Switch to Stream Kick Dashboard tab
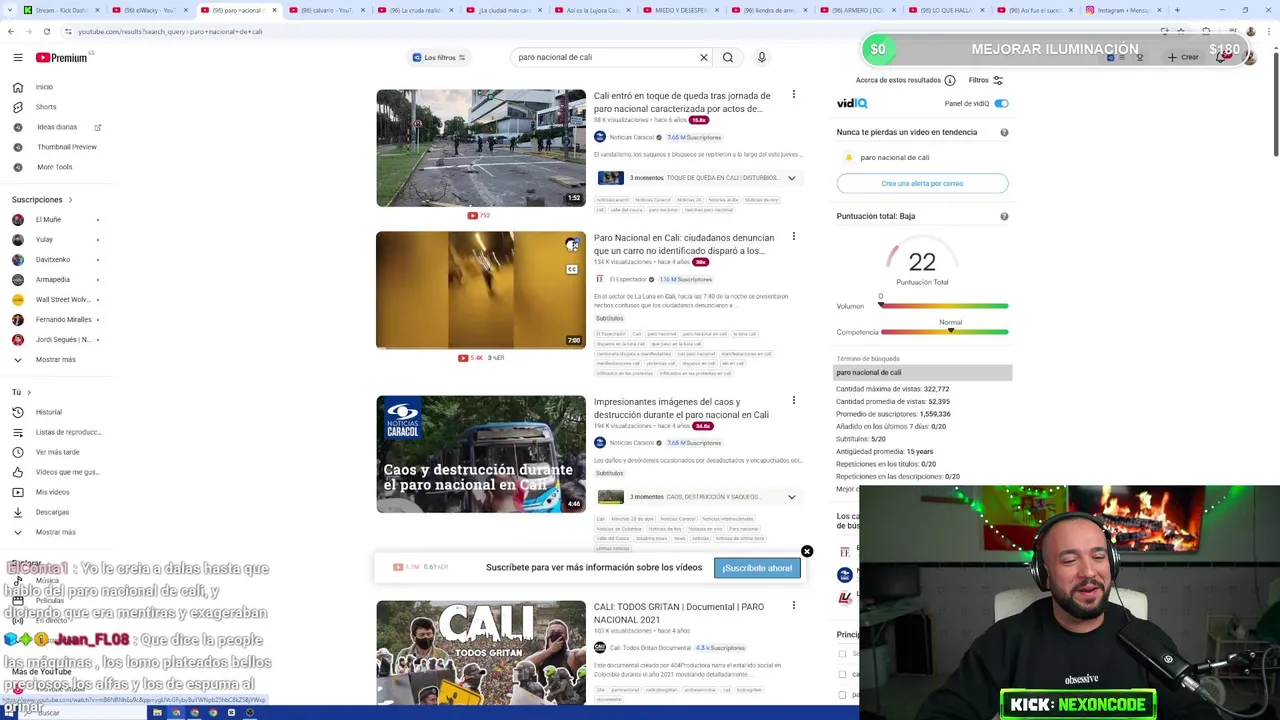 (62, 10)
